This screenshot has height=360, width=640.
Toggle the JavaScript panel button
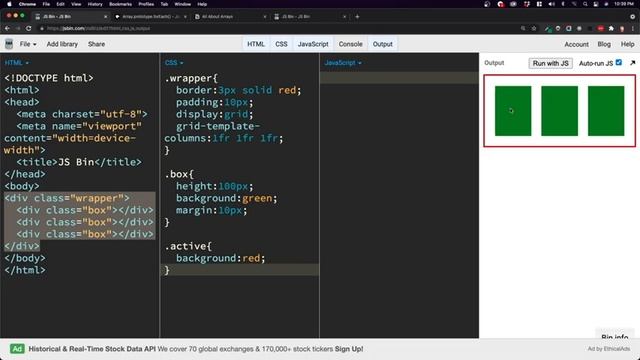tap(313, 44)
